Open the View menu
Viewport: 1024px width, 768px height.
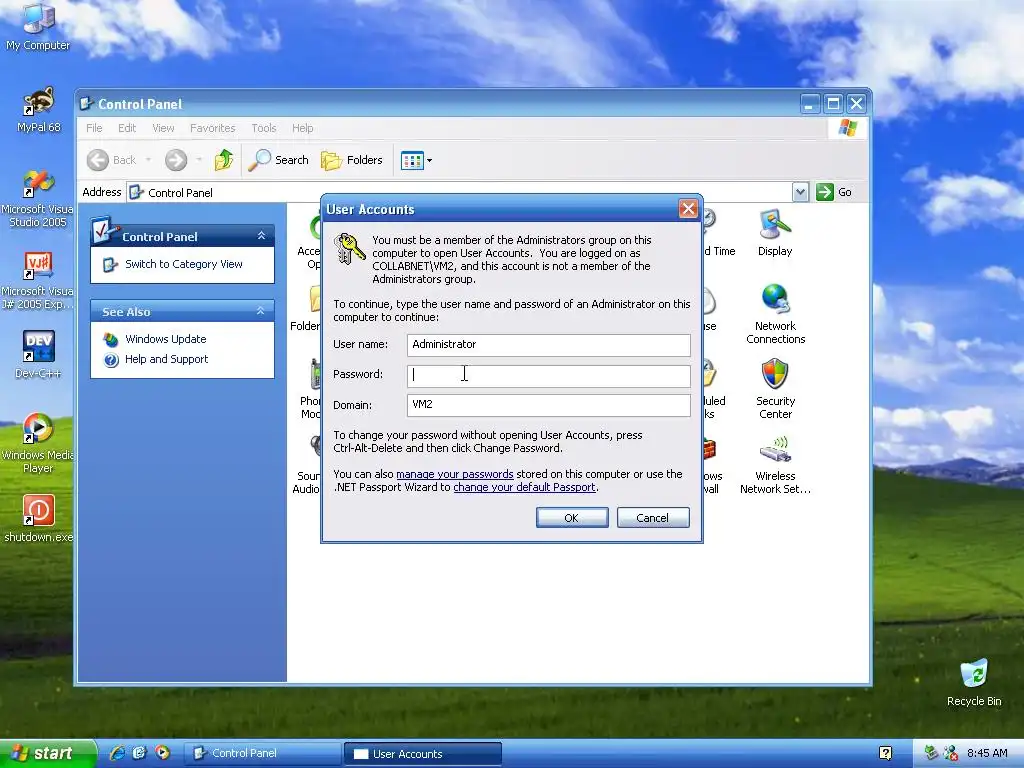coord(163,128)
